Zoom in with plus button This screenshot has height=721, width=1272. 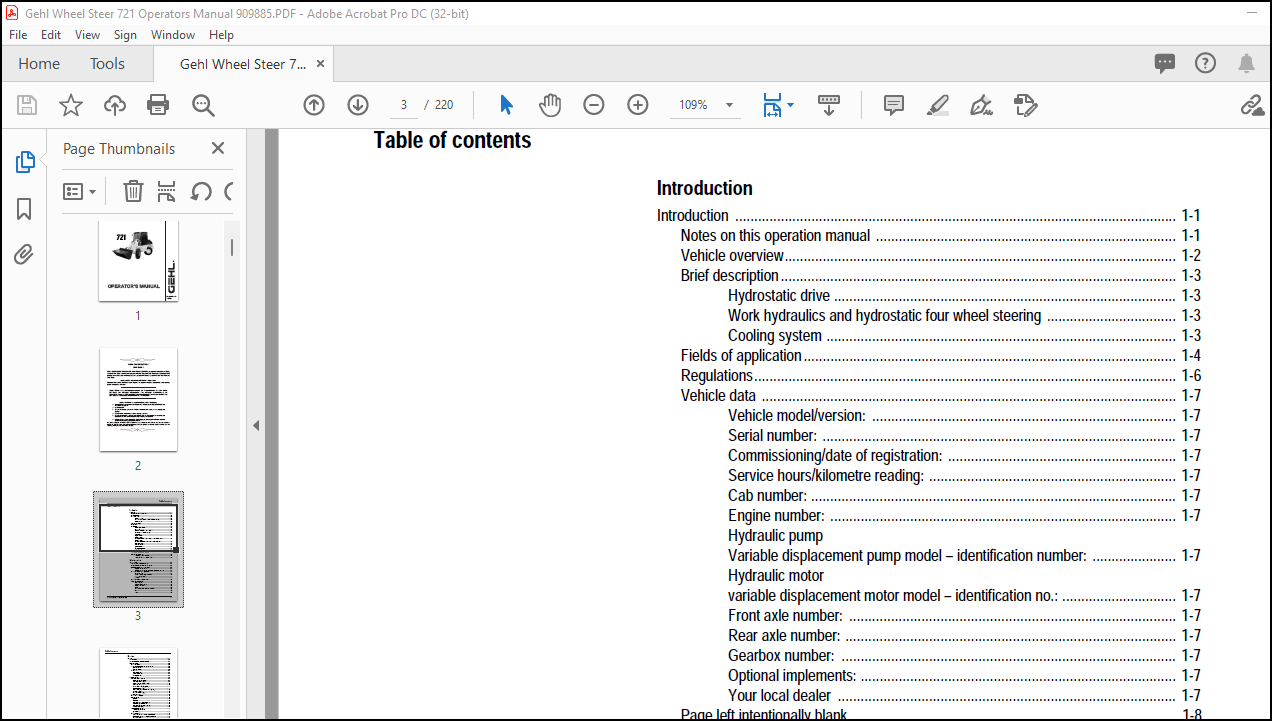pyautogui.click(x=638, y=105)
